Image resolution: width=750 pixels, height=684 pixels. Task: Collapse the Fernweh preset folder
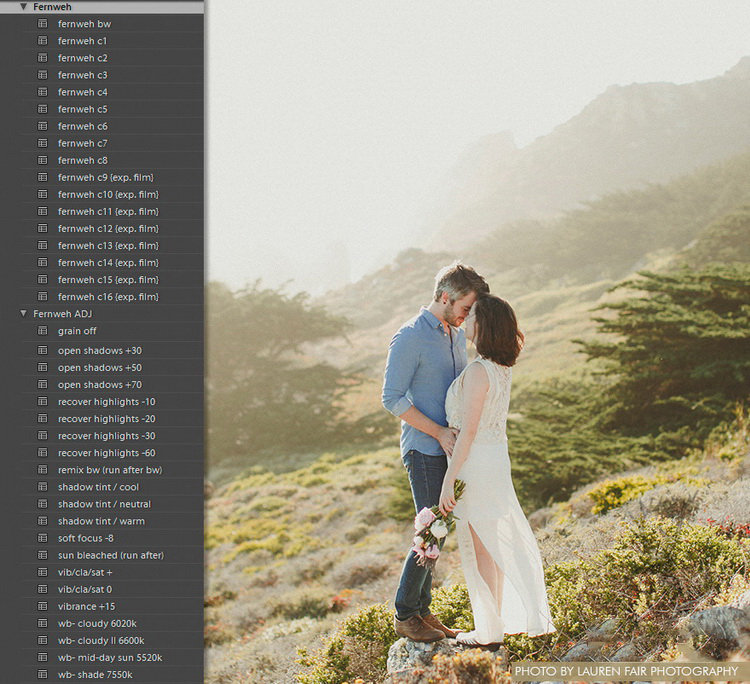(x=23, y=7)
